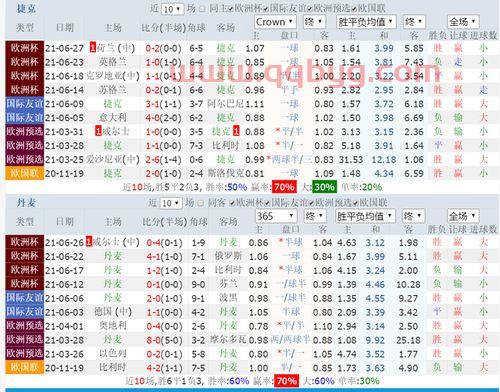
Task: Toggle 同主 checkbox in 捷克 section
Action: coord(202,9)
